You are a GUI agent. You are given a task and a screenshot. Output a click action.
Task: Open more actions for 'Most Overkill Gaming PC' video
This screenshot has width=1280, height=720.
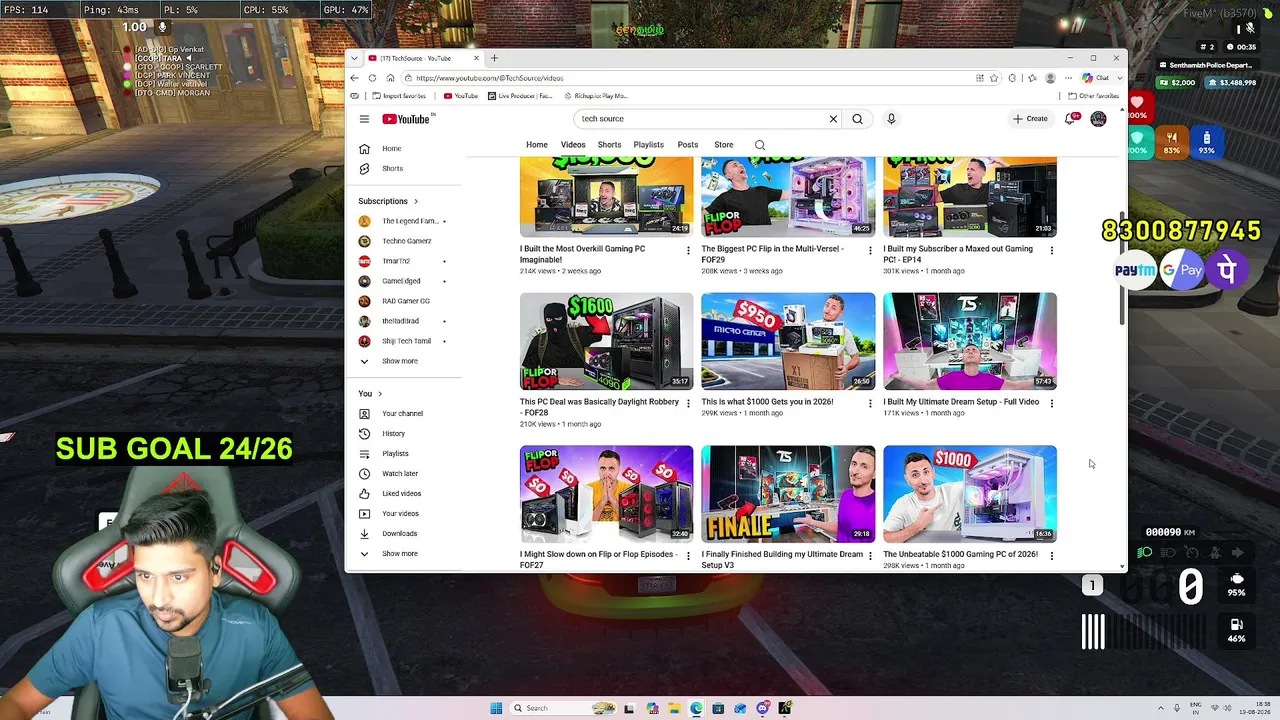pos(688,250)
